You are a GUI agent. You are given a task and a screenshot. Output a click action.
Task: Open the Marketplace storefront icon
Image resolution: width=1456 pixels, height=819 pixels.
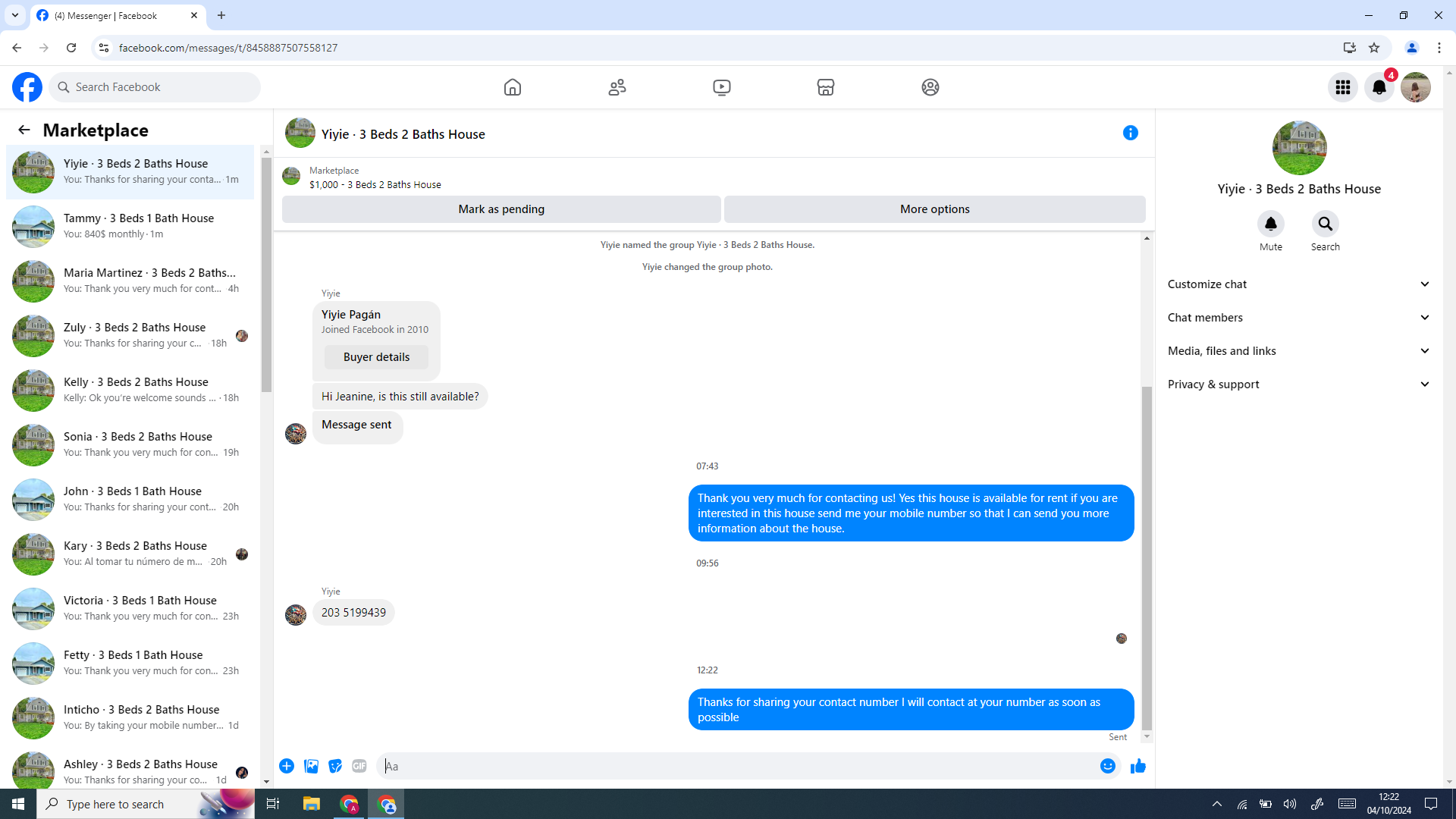[x=826, y=87]
